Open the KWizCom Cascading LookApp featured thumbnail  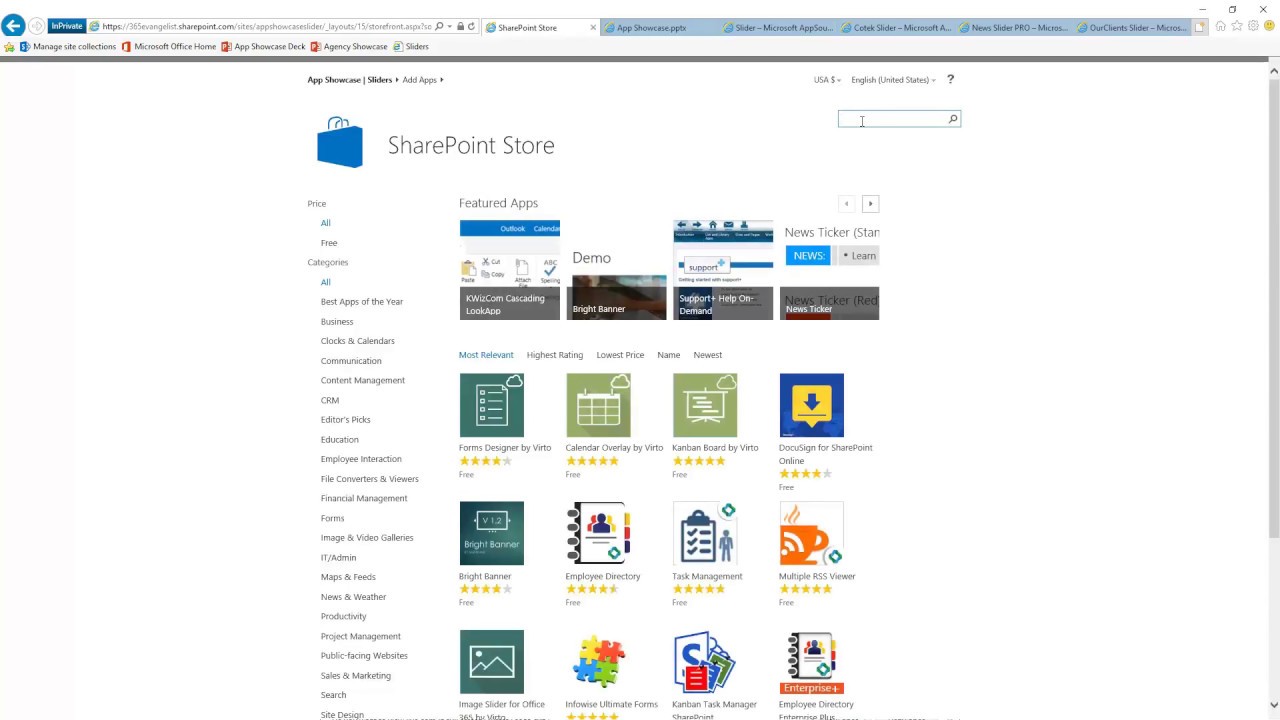click(510, 270)
